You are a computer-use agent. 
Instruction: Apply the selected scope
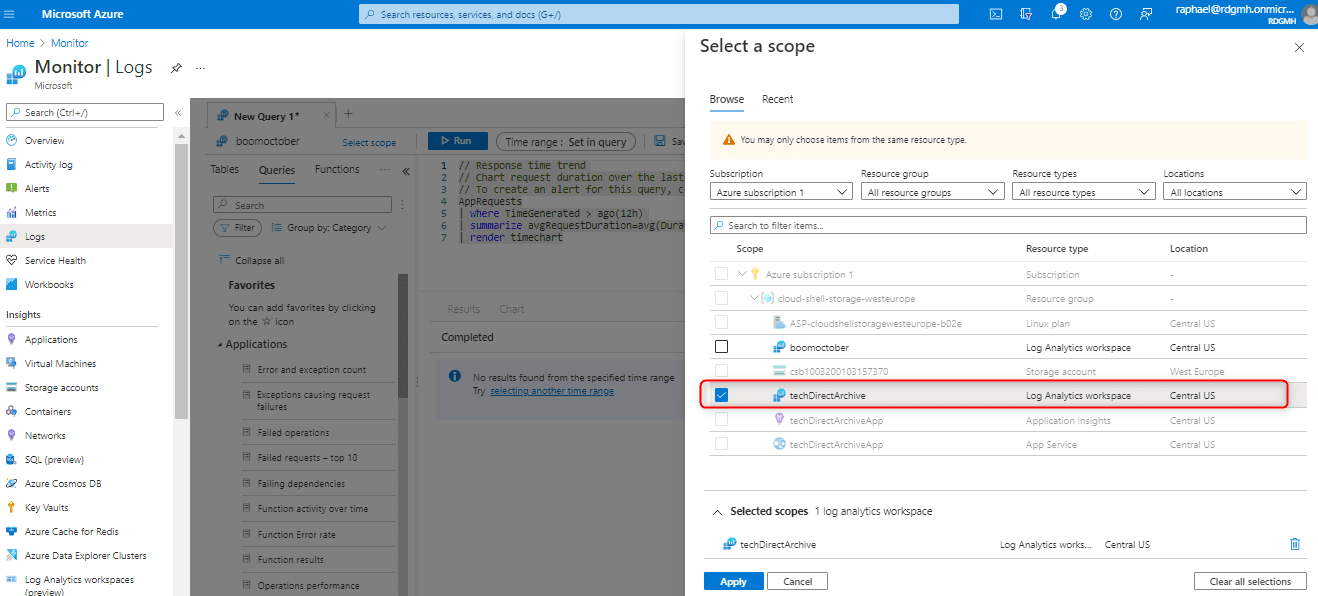733,581
